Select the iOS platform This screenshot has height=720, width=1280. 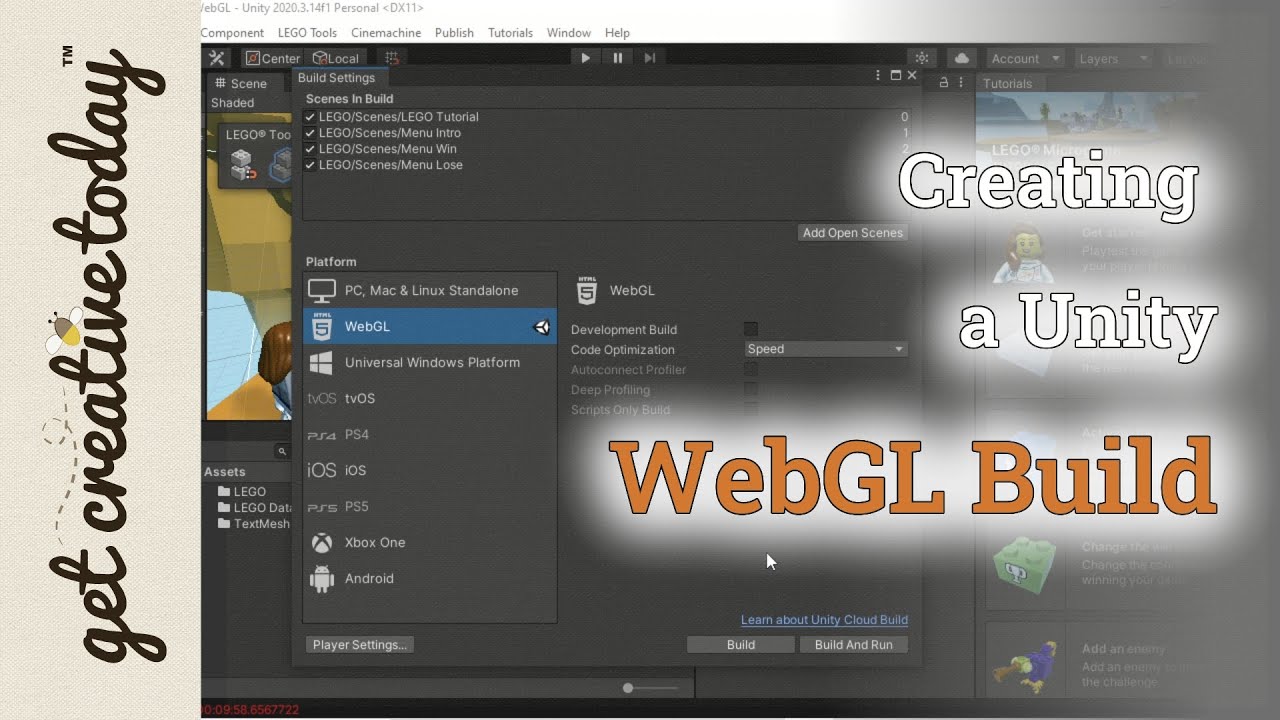[x=430, y=470]
